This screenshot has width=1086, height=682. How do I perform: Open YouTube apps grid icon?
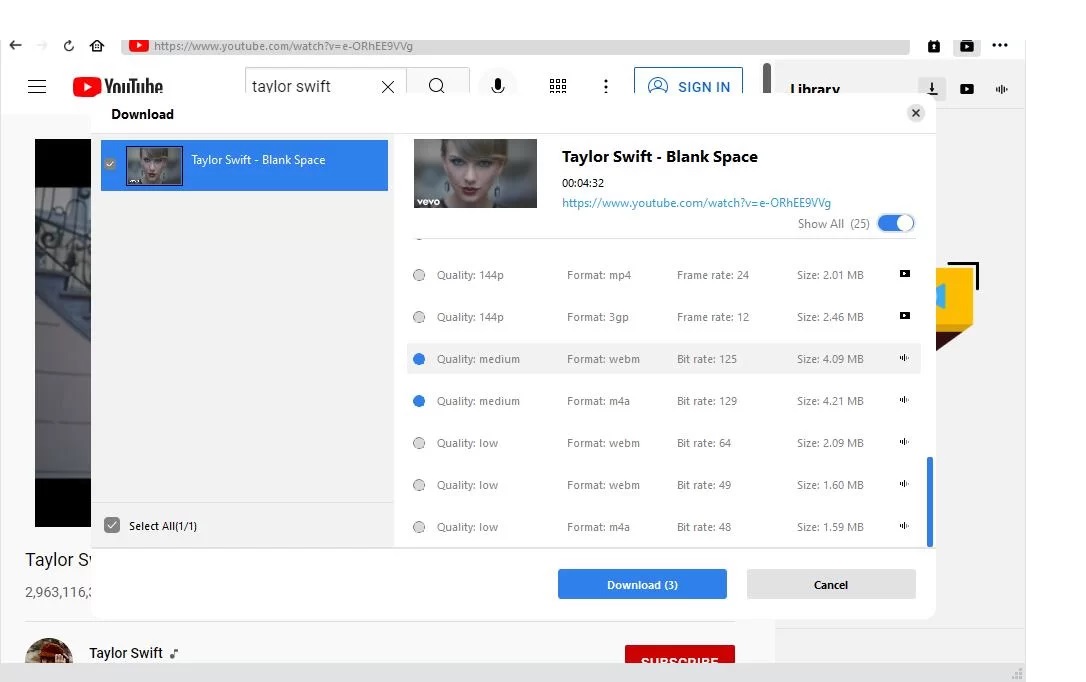[x=558, y=86]
